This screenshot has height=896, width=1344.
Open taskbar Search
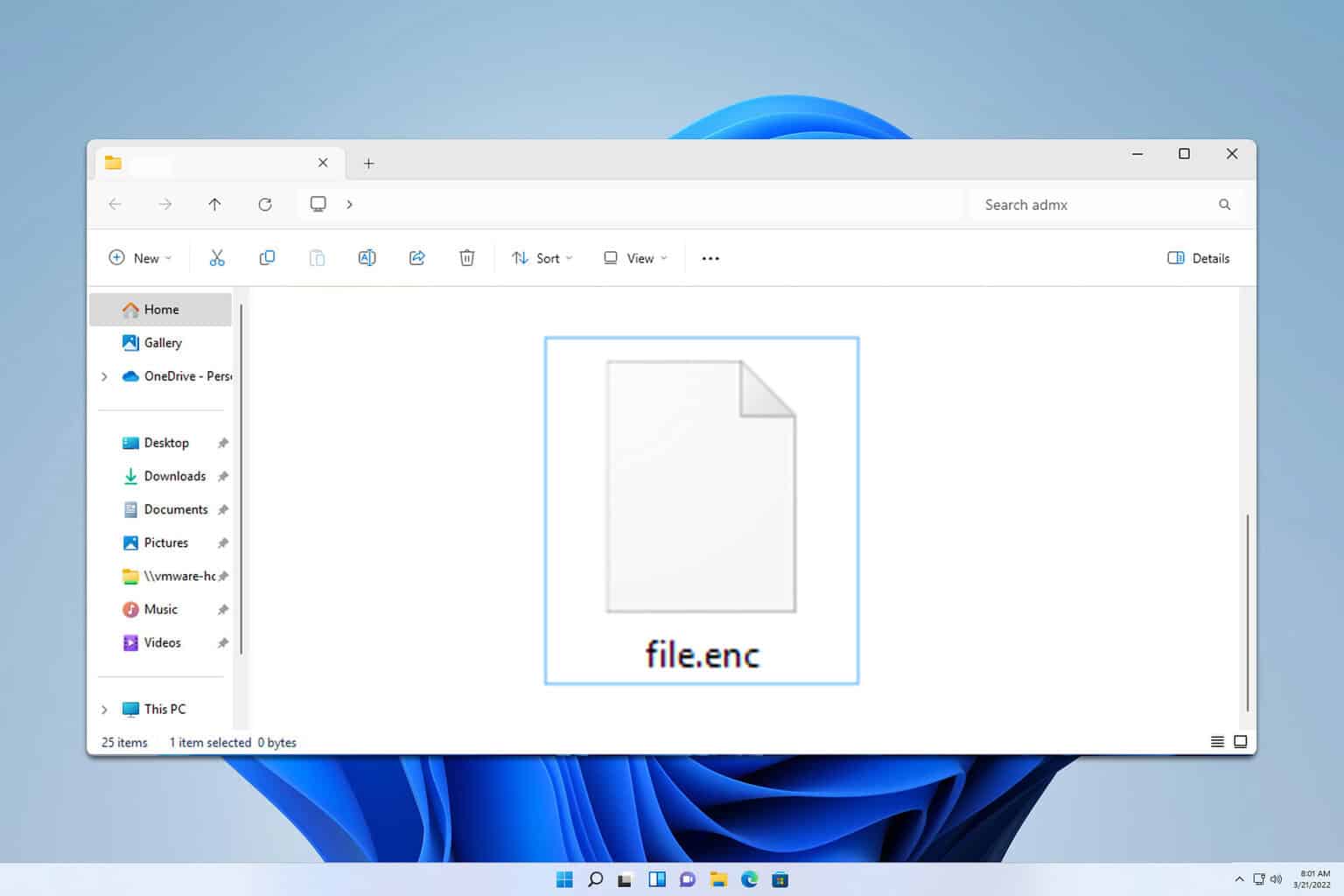click(595, 879)
